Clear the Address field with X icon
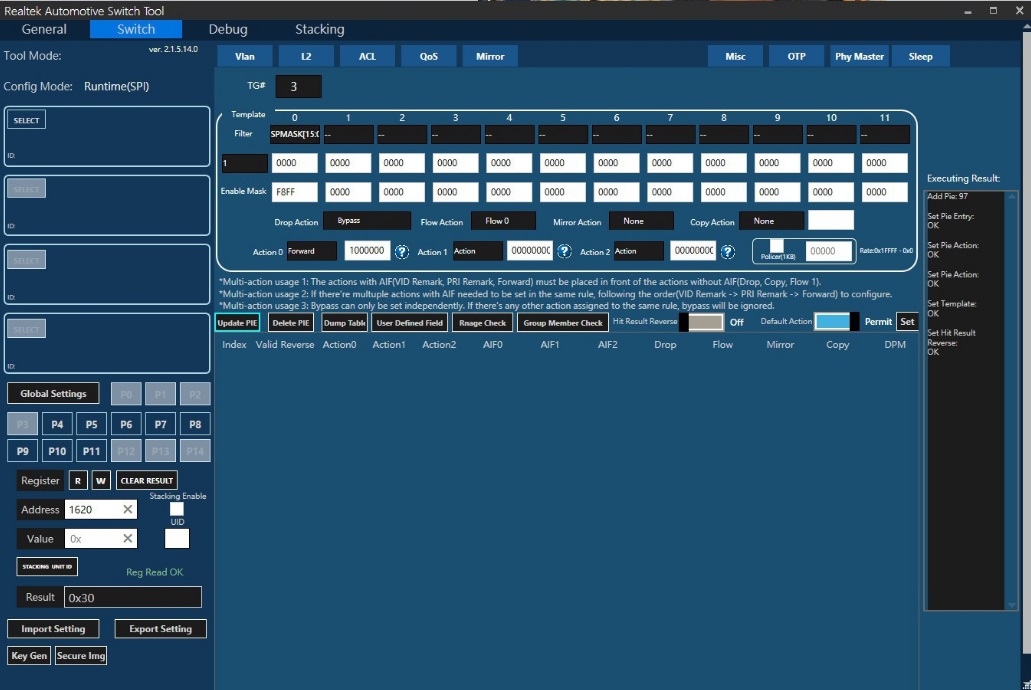 point(128,509)
